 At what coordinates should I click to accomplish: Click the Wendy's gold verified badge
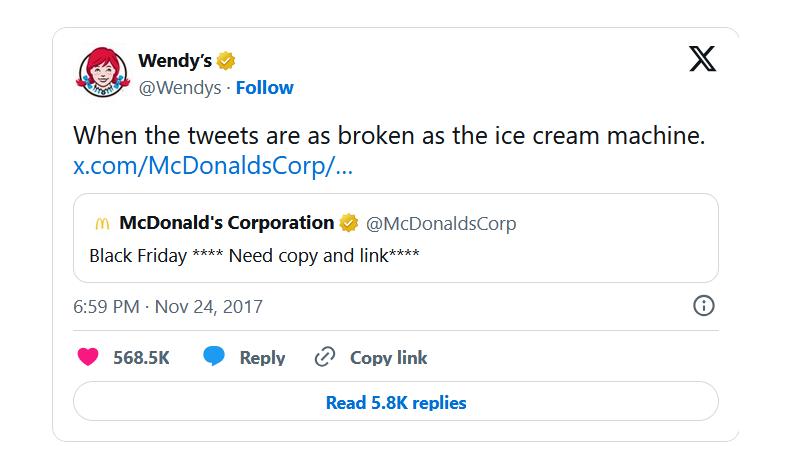(x=227, y=61)
